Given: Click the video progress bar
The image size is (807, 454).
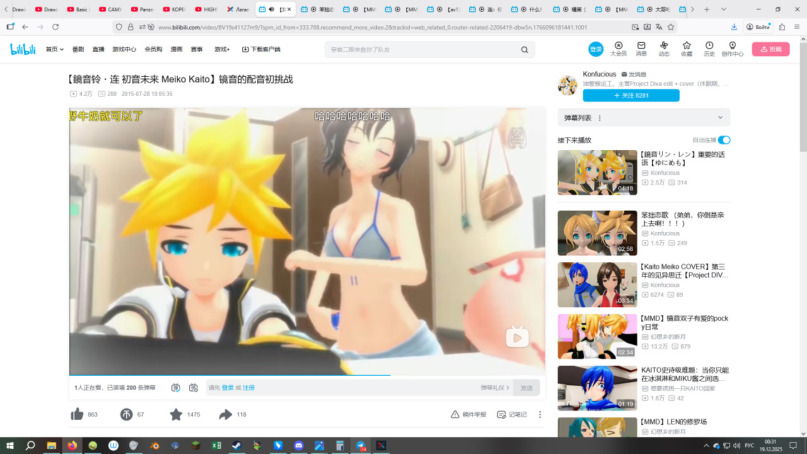Looking at the screenshot, I should point(307,375).
